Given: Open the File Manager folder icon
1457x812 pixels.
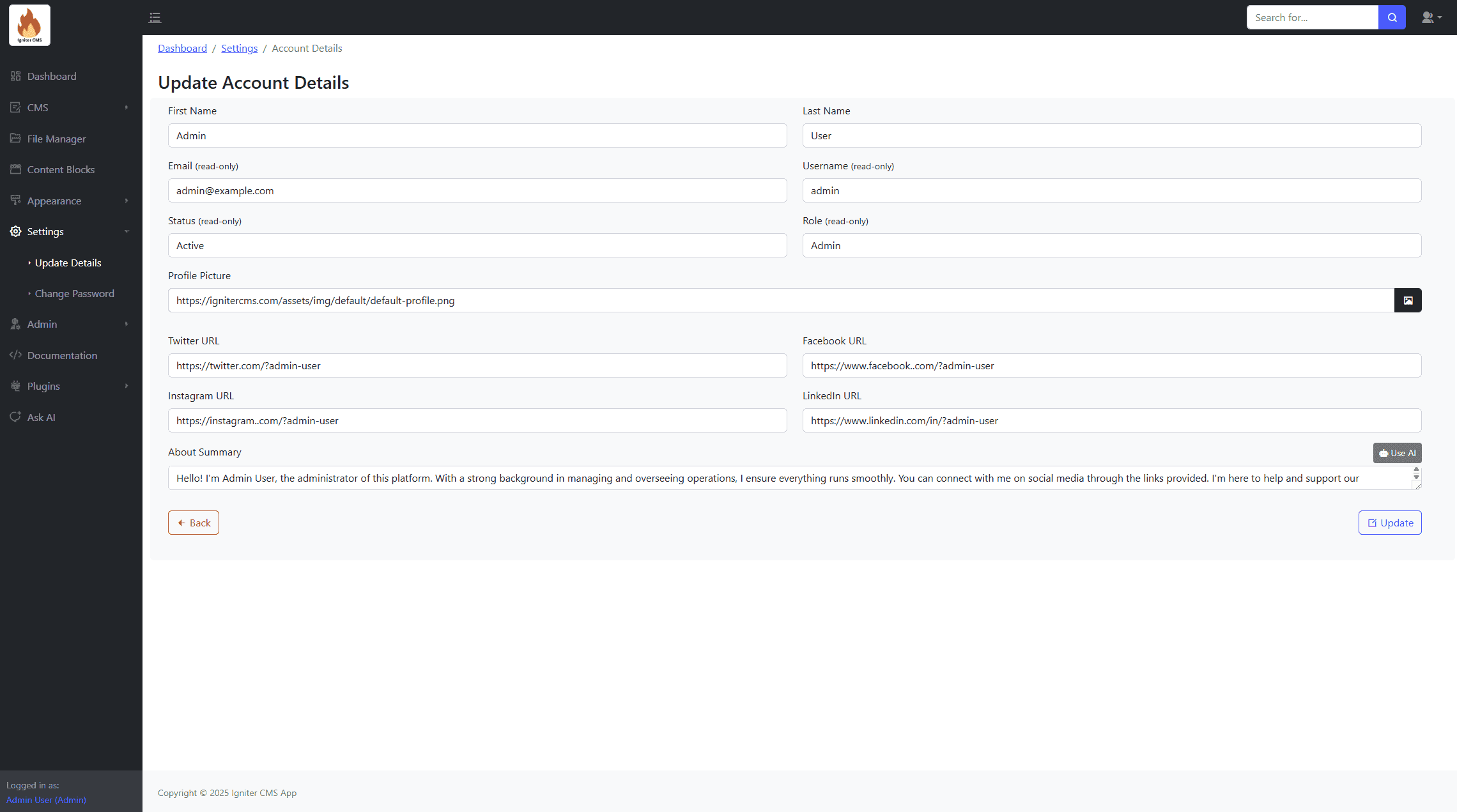Looking at the screenshot, I should coord(16,139).
